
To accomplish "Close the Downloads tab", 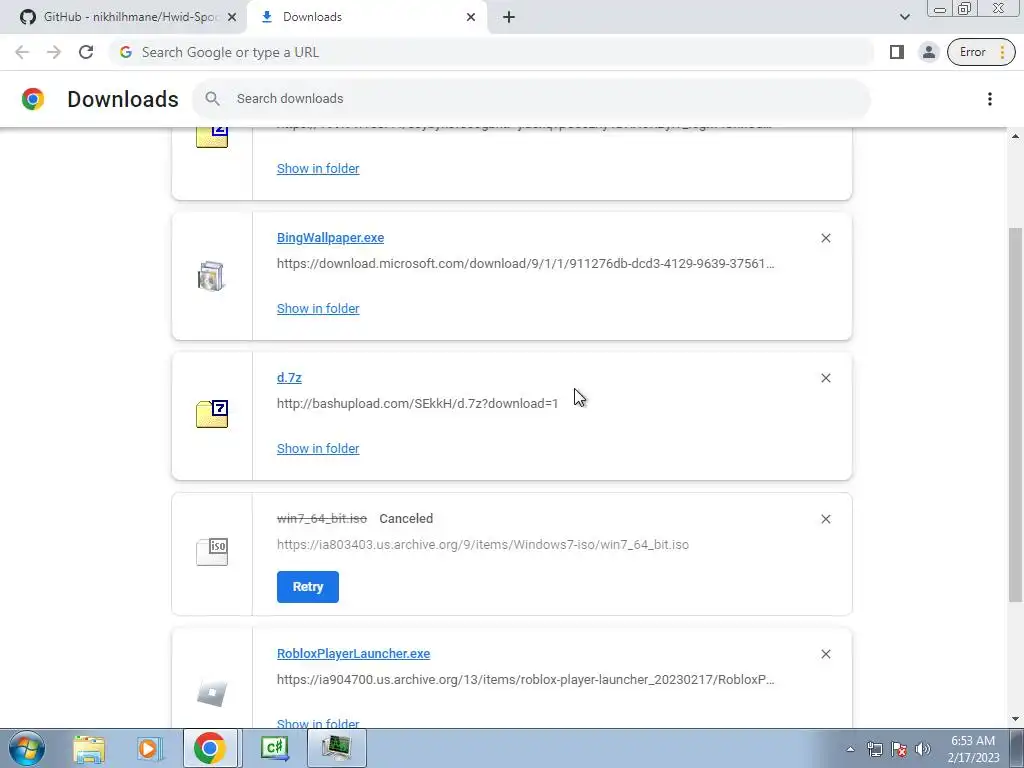I will (471, 17).
